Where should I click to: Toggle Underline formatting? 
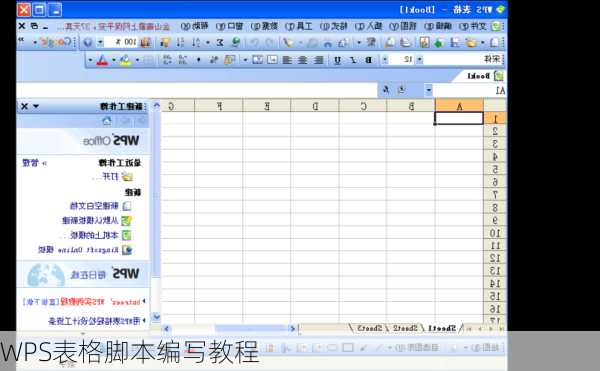tap(338, 60)
